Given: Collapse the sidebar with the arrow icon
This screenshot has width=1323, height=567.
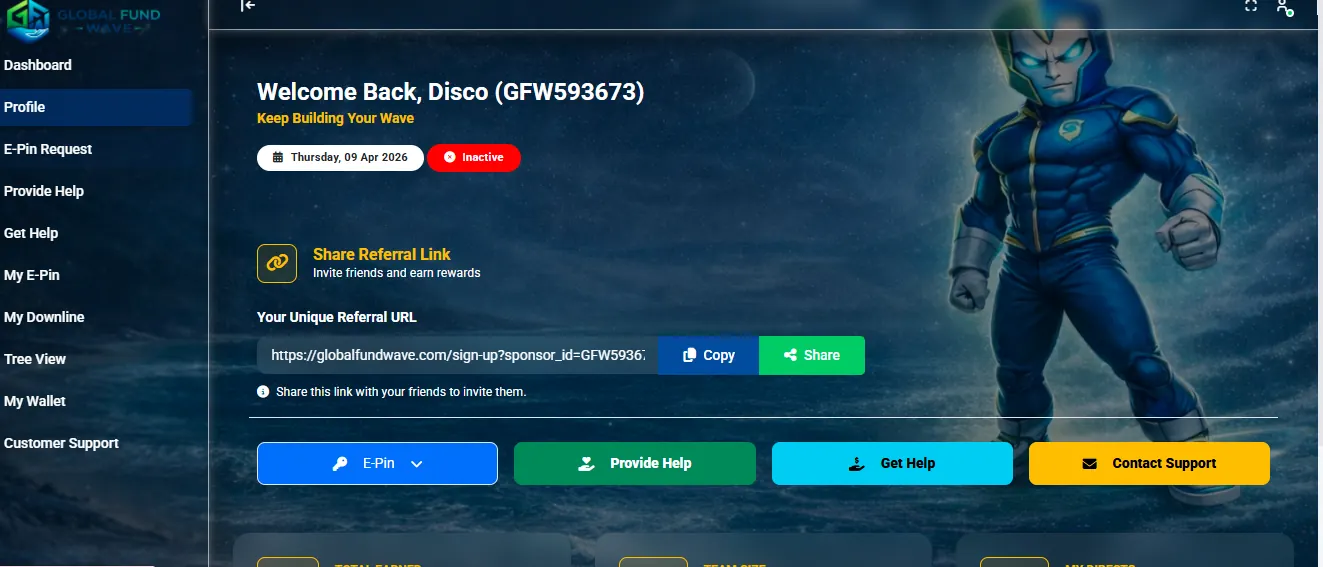Looking at the screenshot, I should [x=248, y=6].
